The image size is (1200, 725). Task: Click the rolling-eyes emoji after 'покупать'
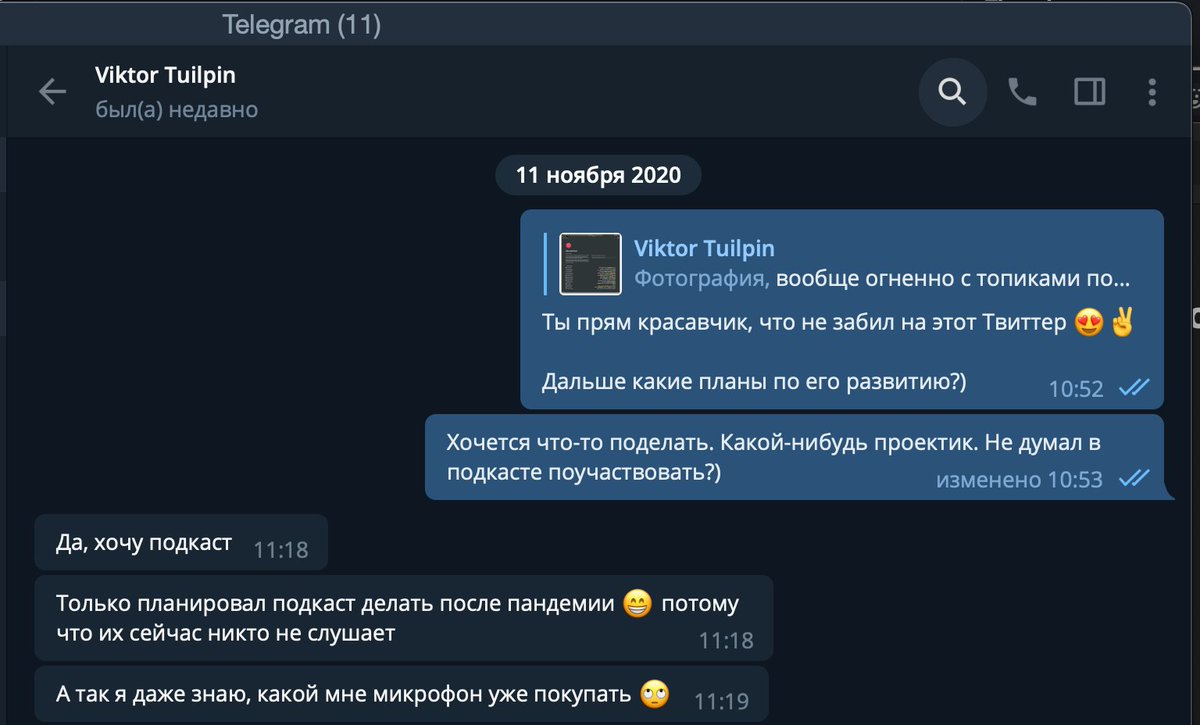coord(654,693)
